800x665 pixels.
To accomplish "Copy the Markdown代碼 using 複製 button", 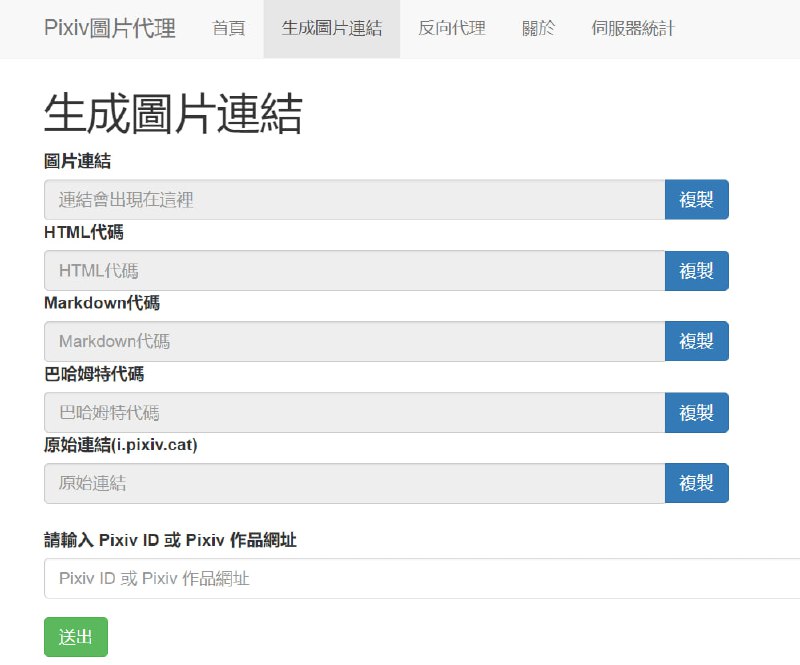I will point(696,341).
